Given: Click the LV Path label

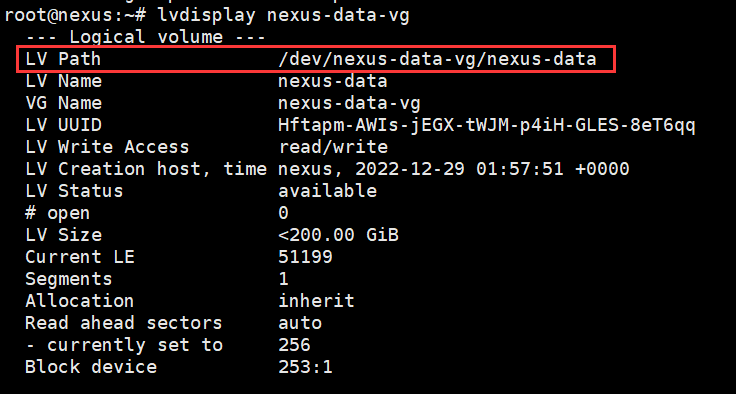Looking at the screenshot, I should (63, 59).
